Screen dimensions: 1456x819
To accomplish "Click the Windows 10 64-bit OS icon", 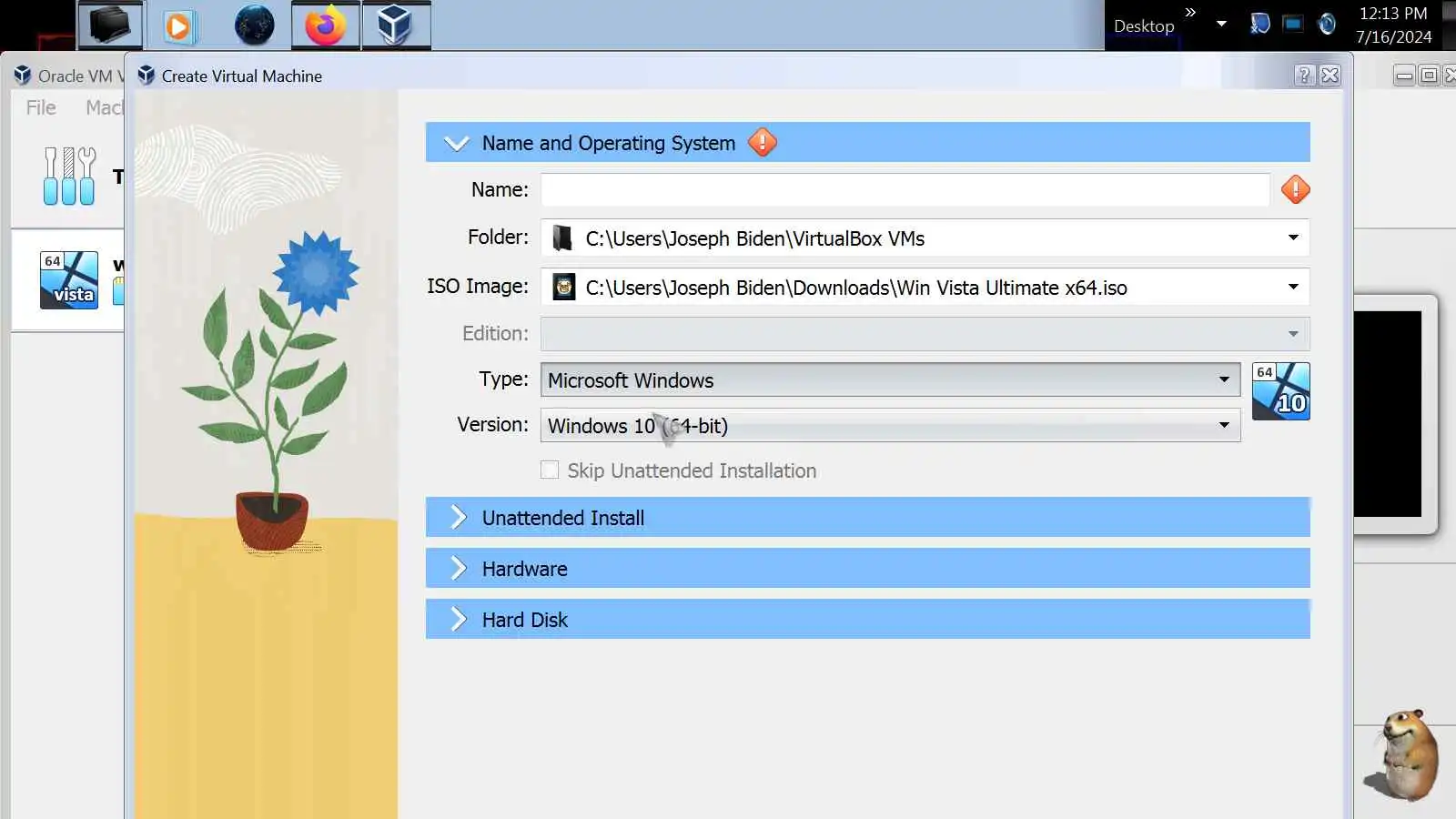I will tap(1281, 391).
